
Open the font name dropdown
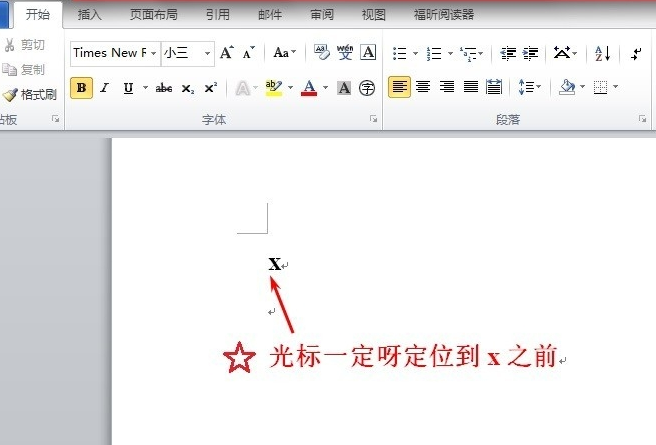[x=154, y=53]
